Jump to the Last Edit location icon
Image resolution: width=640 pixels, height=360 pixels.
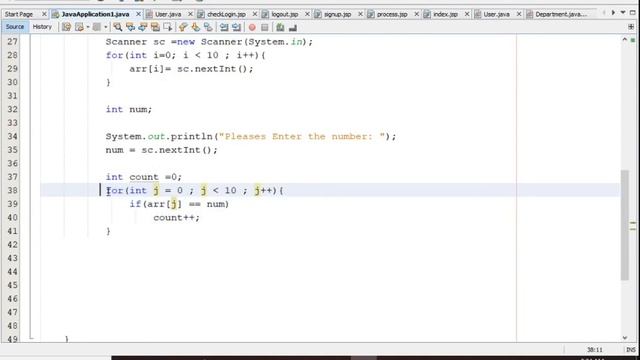pyautogui.click(x=66, y=27)
